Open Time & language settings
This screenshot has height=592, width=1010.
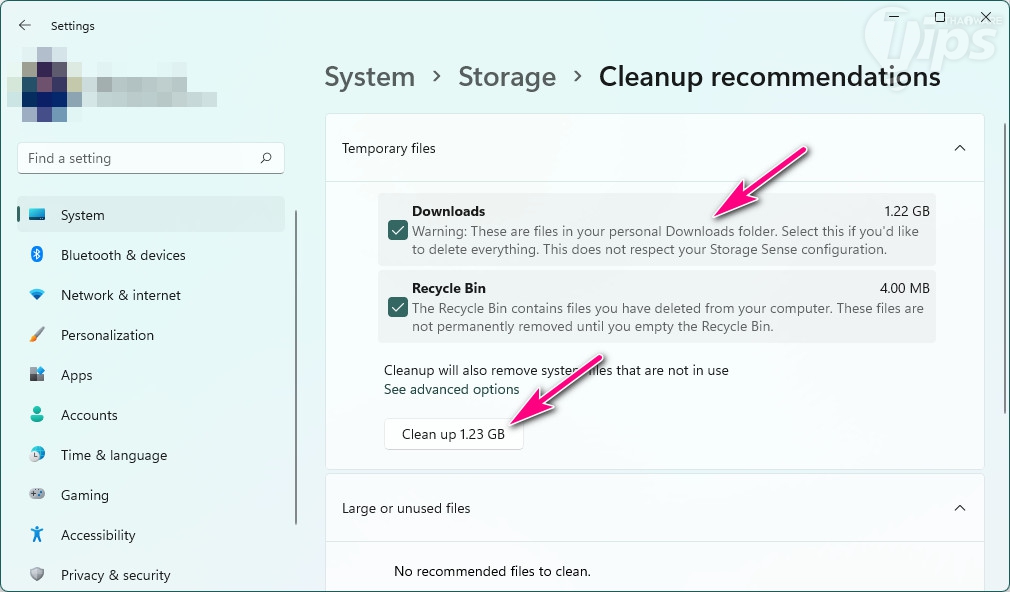(x=151, y=454)
